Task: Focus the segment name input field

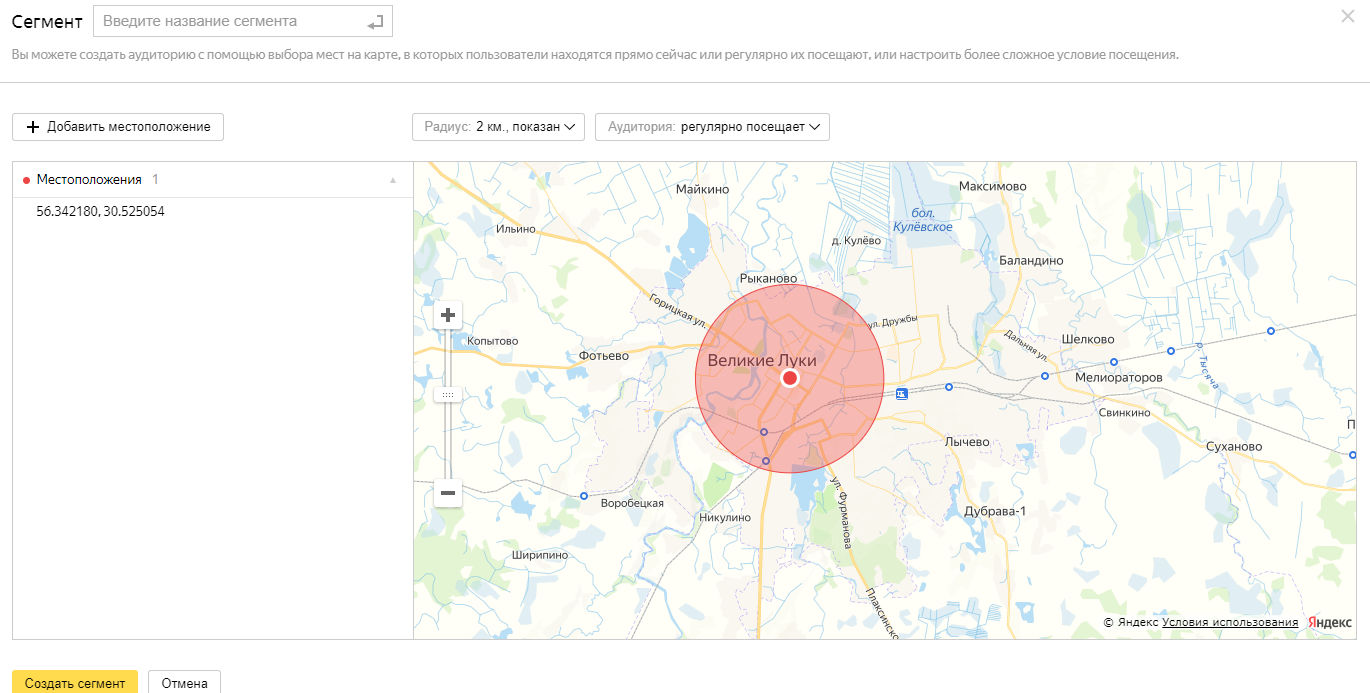Action: click(228, 21)
